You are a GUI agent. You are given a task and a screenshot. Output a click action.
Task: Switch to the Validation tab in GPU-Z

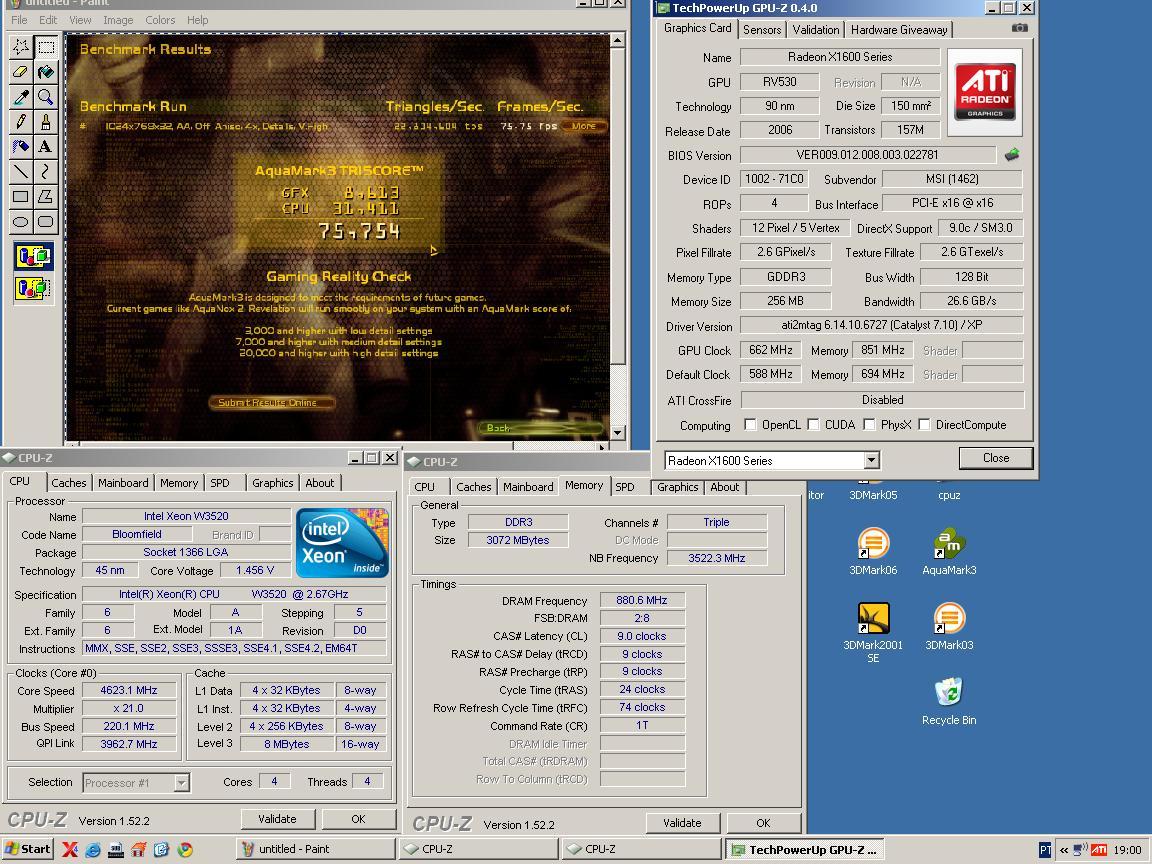(816, 29)
